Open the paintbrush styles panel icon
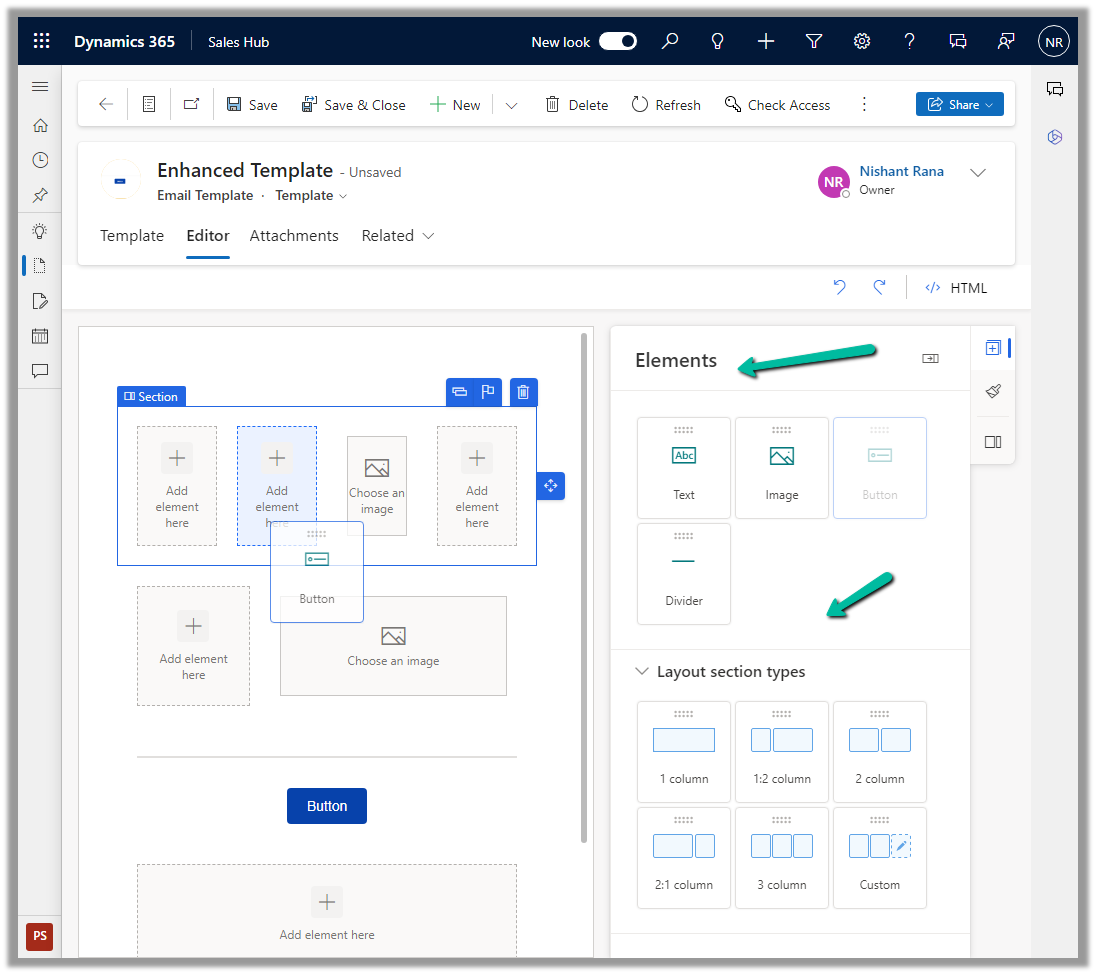Screen dimensions: 1096x975 point(993,392)
